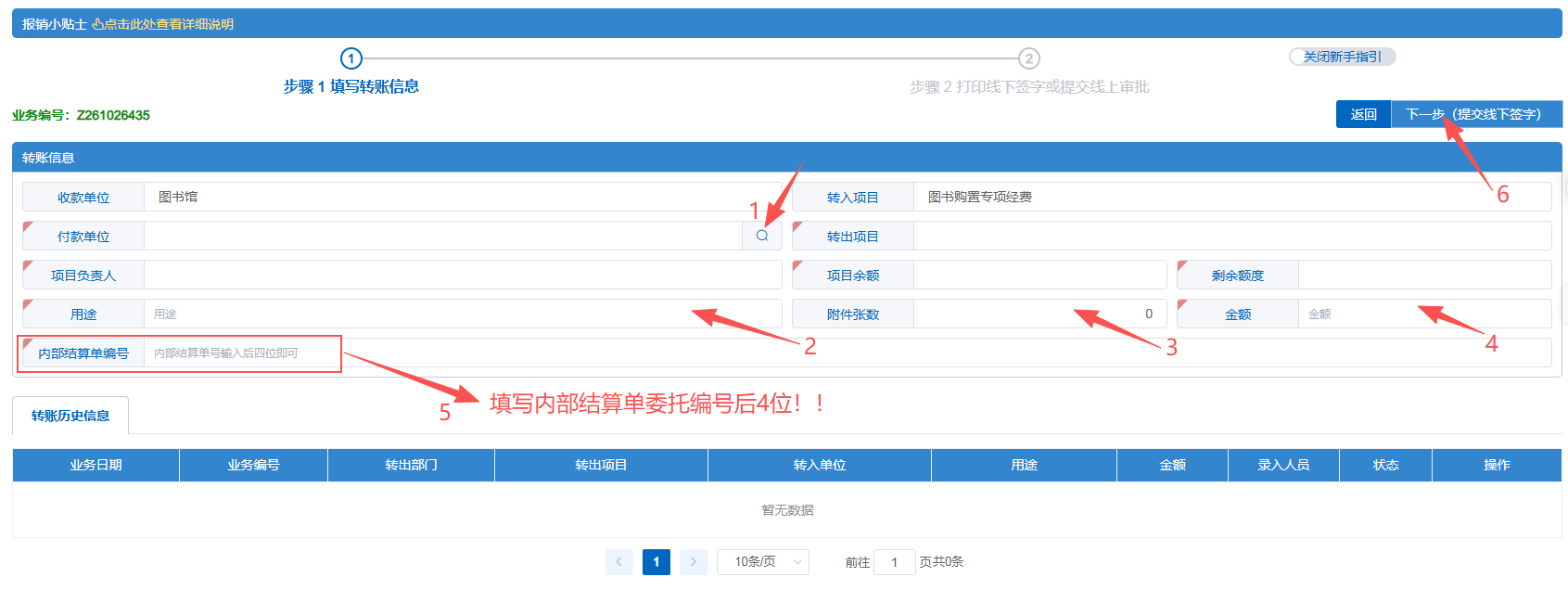This screenshot has width=1568, height=590.
Task: Click the 返回 button
Action: click(1364, 114)
